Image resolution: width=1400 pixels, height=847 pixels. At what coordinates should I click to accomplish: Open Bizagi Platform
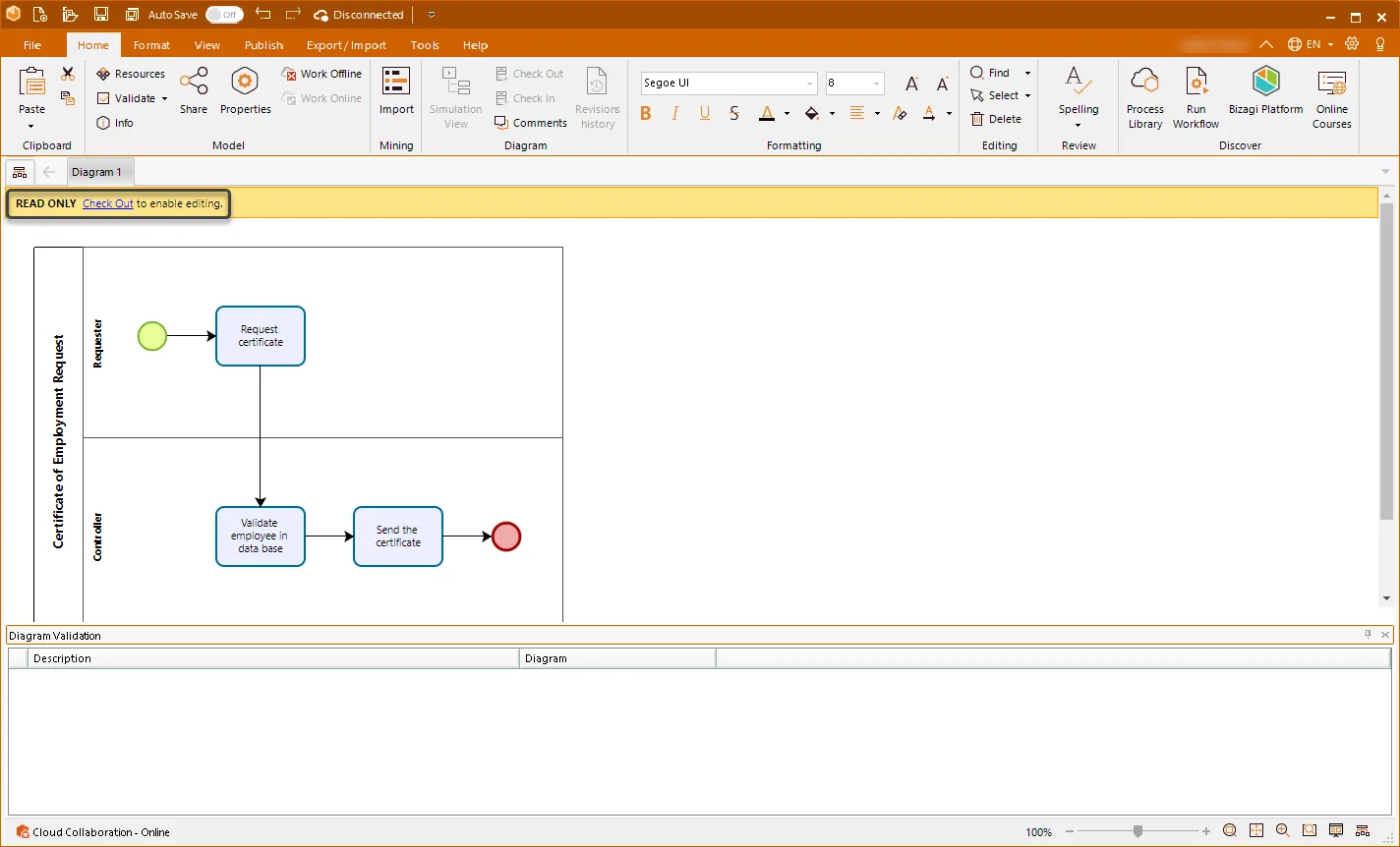coord(1265,90)
